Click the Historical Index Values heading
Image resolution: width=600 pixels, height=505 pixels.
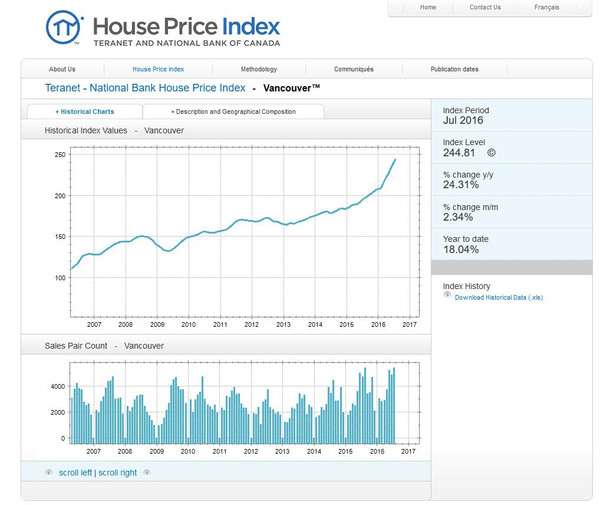tap(86, 130)
